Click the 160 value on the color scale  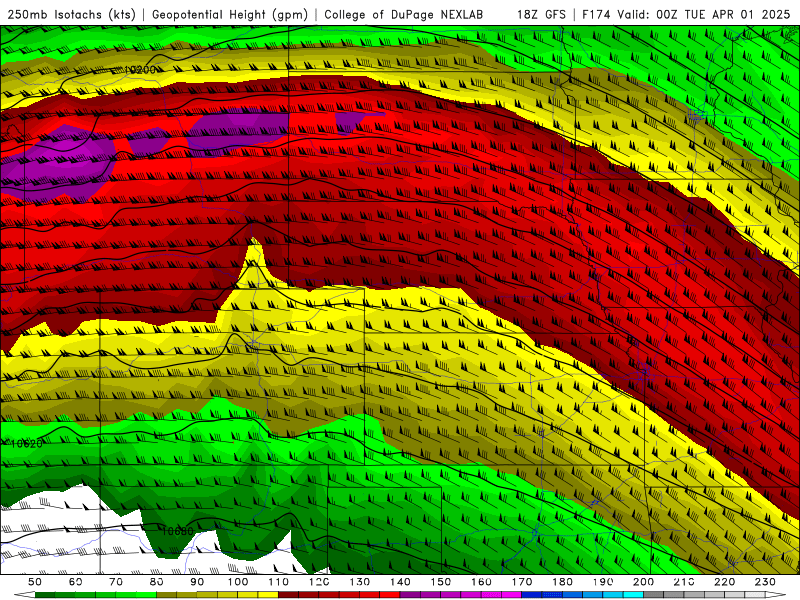[x=481, y=582]
